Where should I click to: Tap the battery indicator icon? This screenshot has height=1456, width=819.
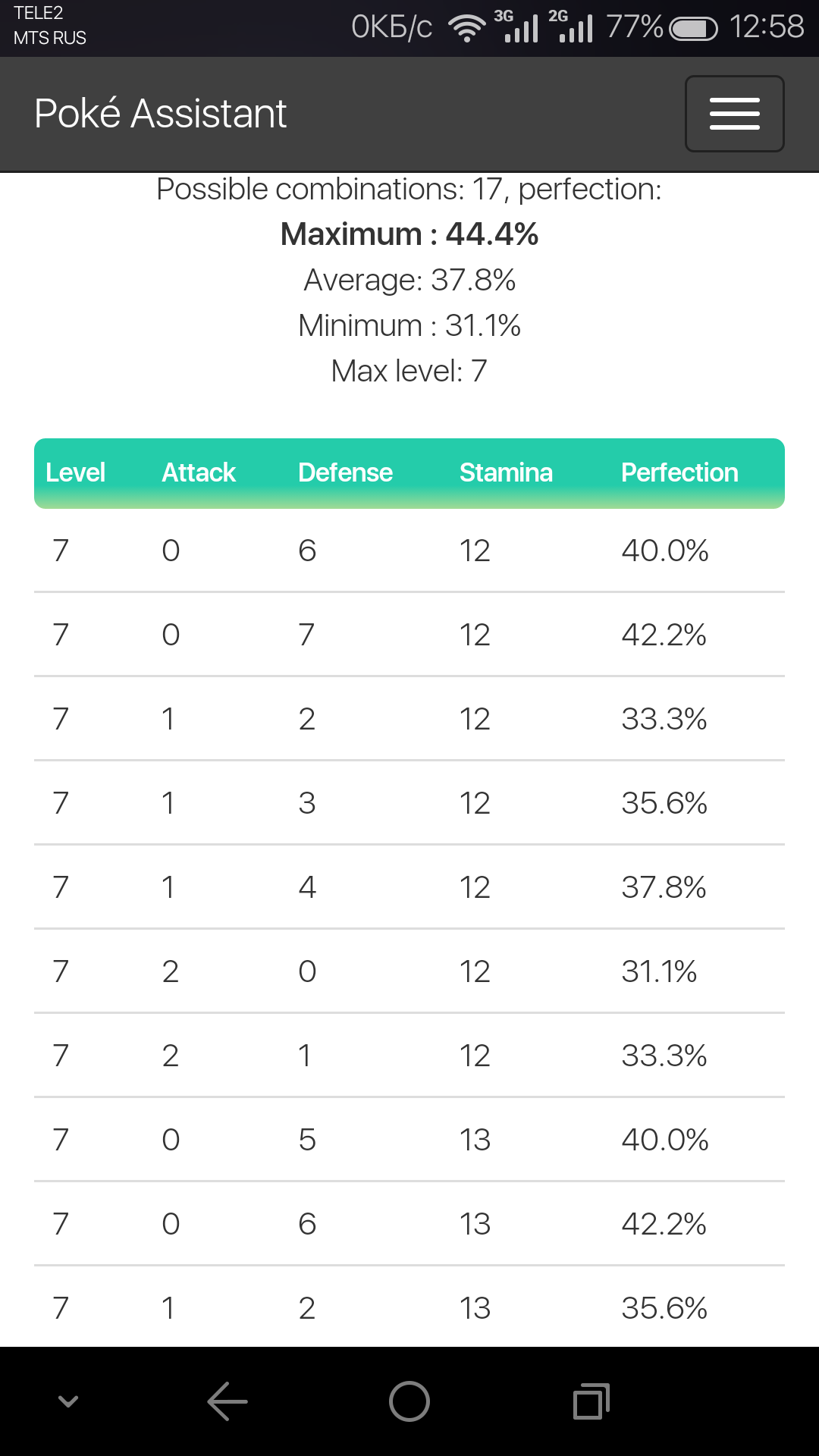pos(693,29)
